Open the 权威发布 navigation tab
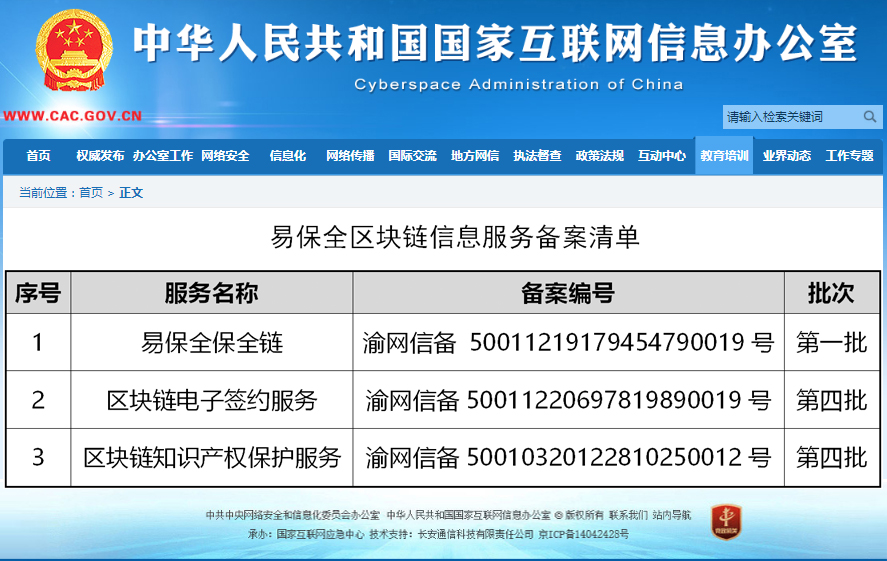 coord(100,156)
